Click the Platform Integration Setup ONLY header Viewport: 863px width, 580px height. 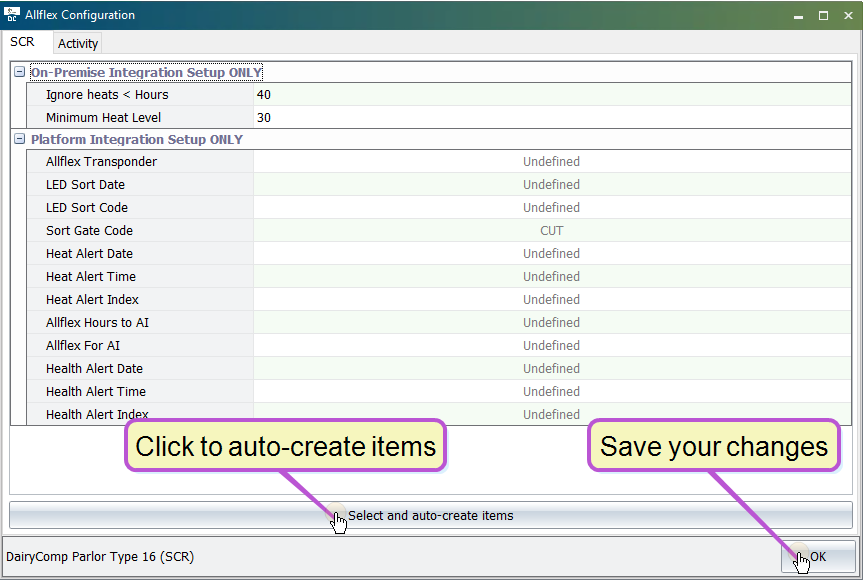pos(136,140)
